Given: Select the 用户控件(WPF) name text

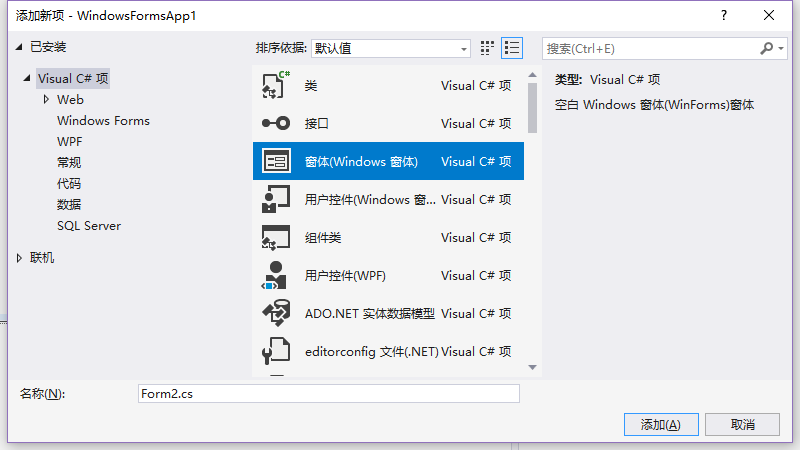Looking at the screenshot, I should (345, 276).
